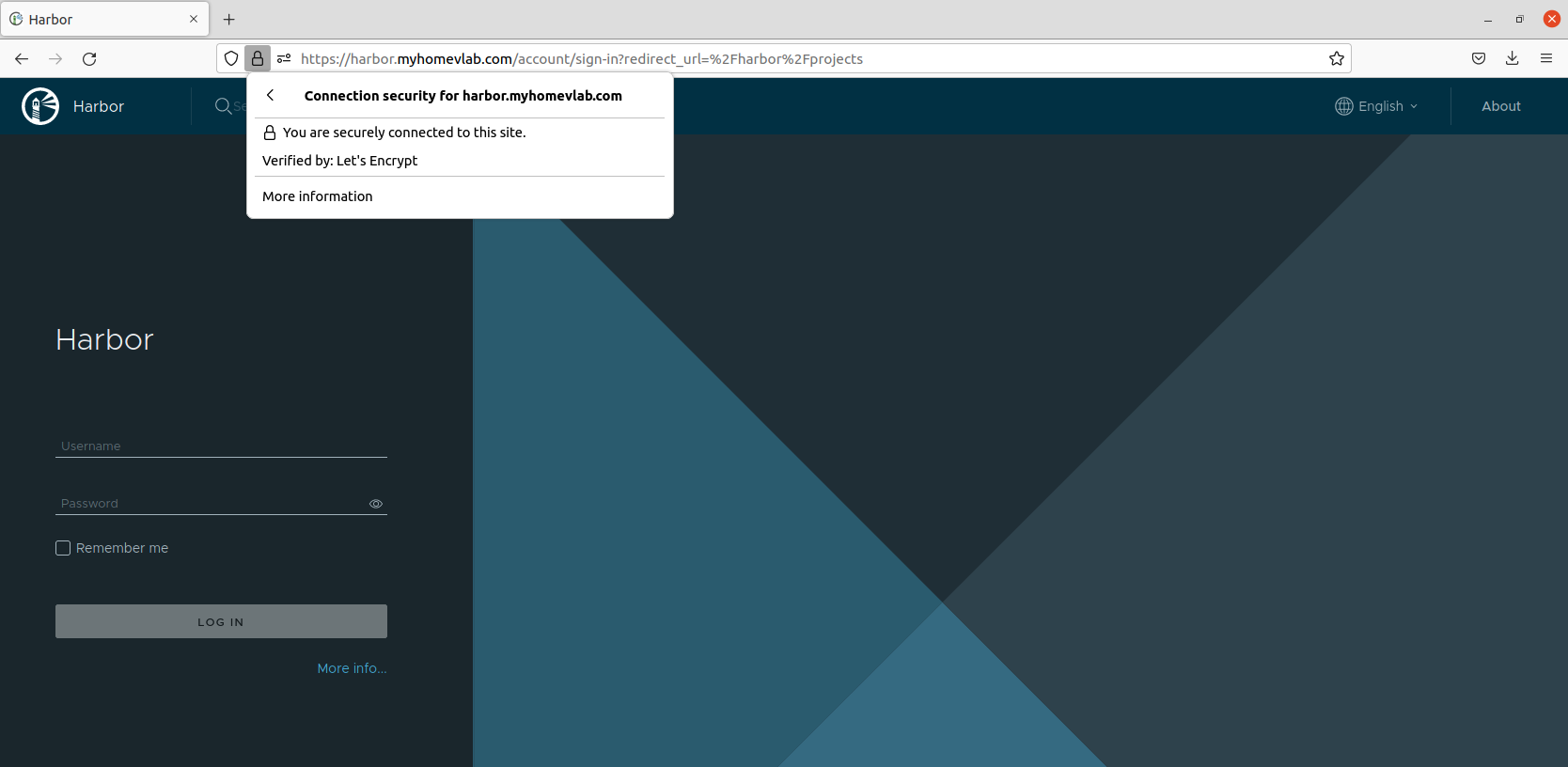This screenshot has width=1568, height=767.
Task: Bookmark this page with the star icon
Action: click(1336, 58)
